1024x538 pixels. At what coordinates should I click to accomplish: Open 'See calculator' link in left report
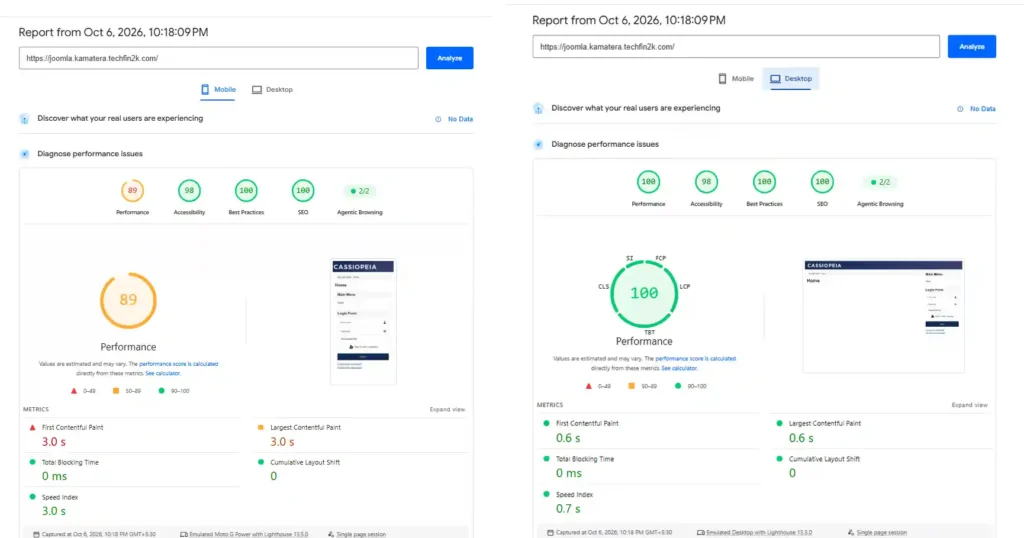point(163,373)
